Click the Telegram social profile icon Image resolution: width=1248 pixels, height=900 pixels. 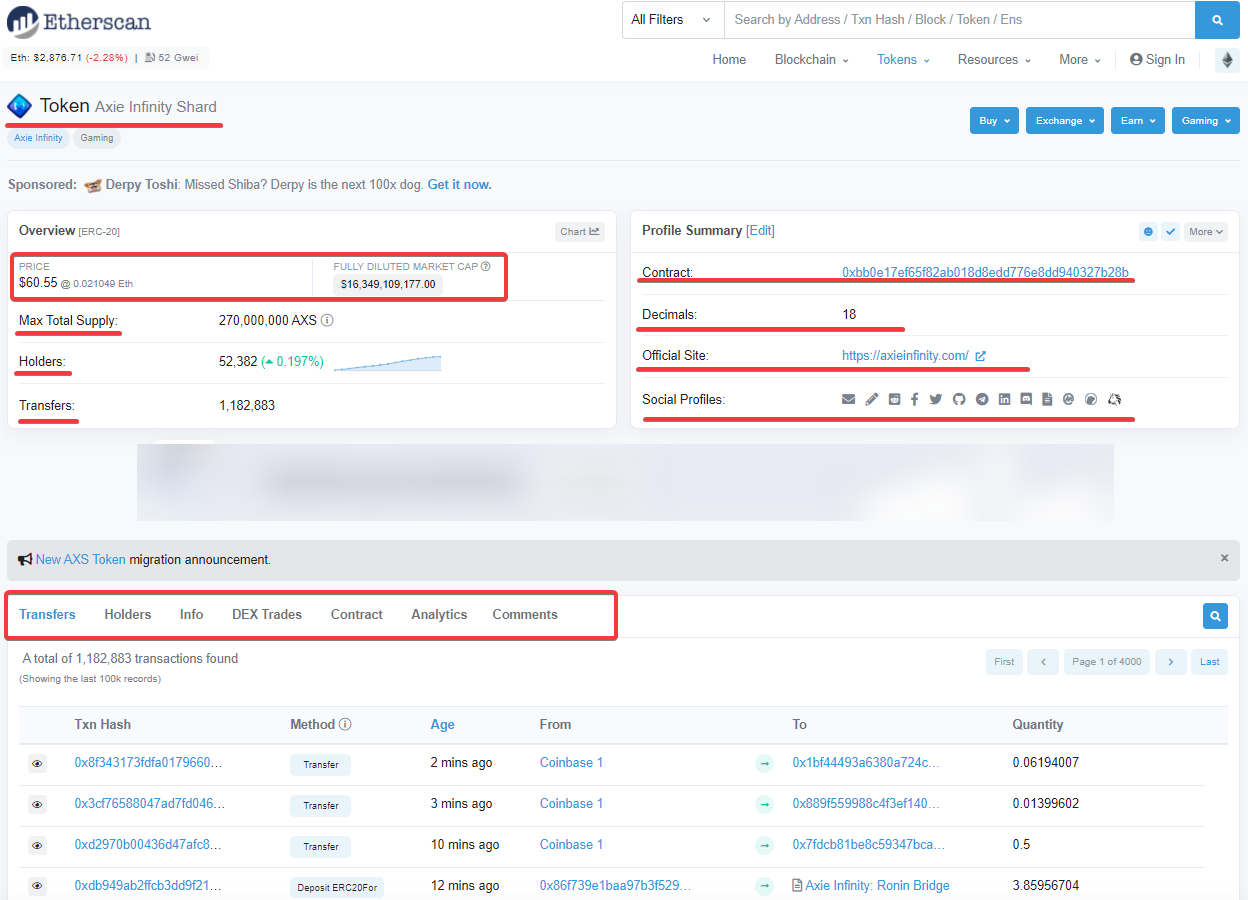click(982, 399)
